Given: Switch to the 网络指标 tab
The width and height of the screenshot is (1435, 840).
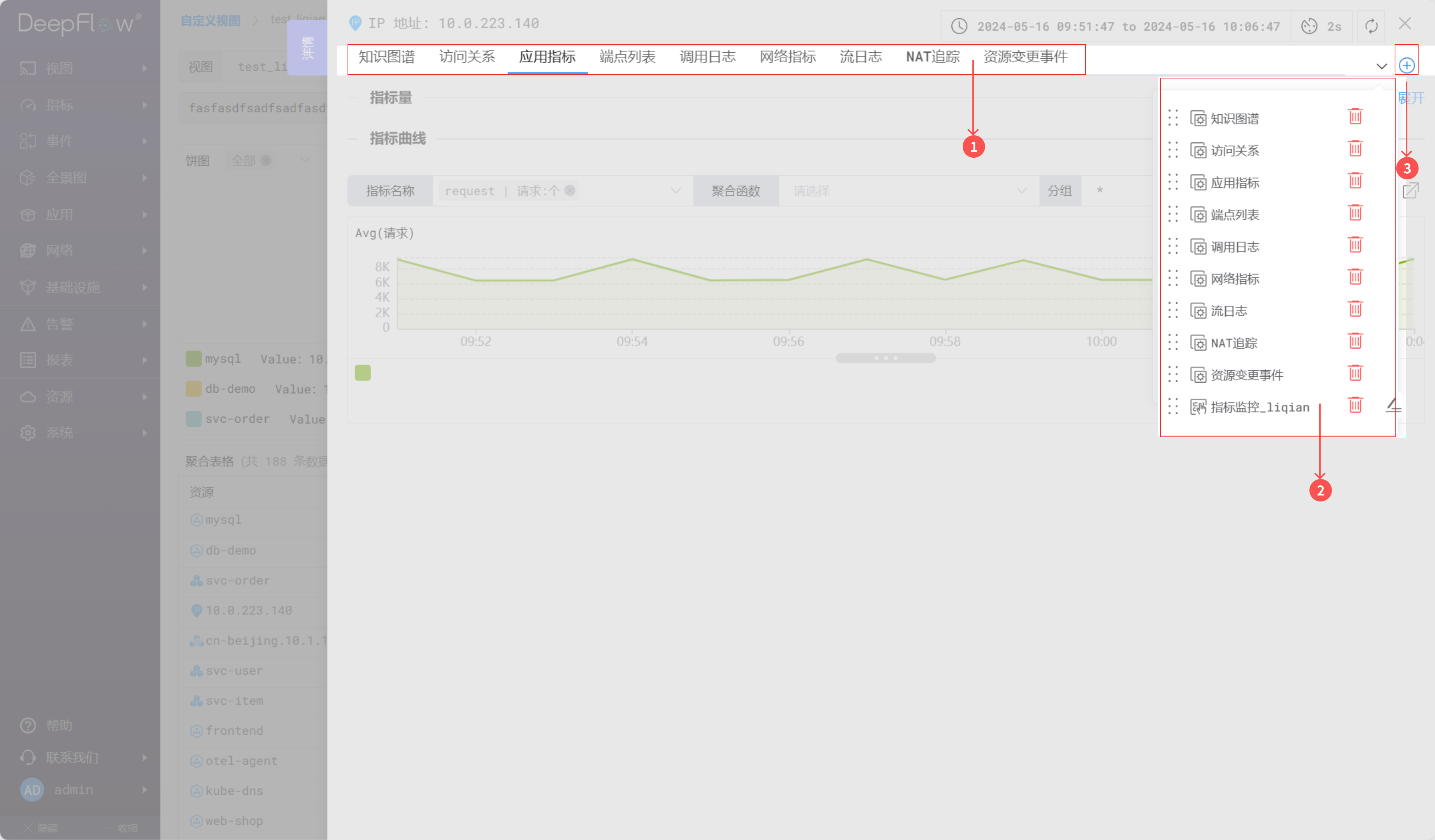Looking at the screenshot, I should (787, 57).
